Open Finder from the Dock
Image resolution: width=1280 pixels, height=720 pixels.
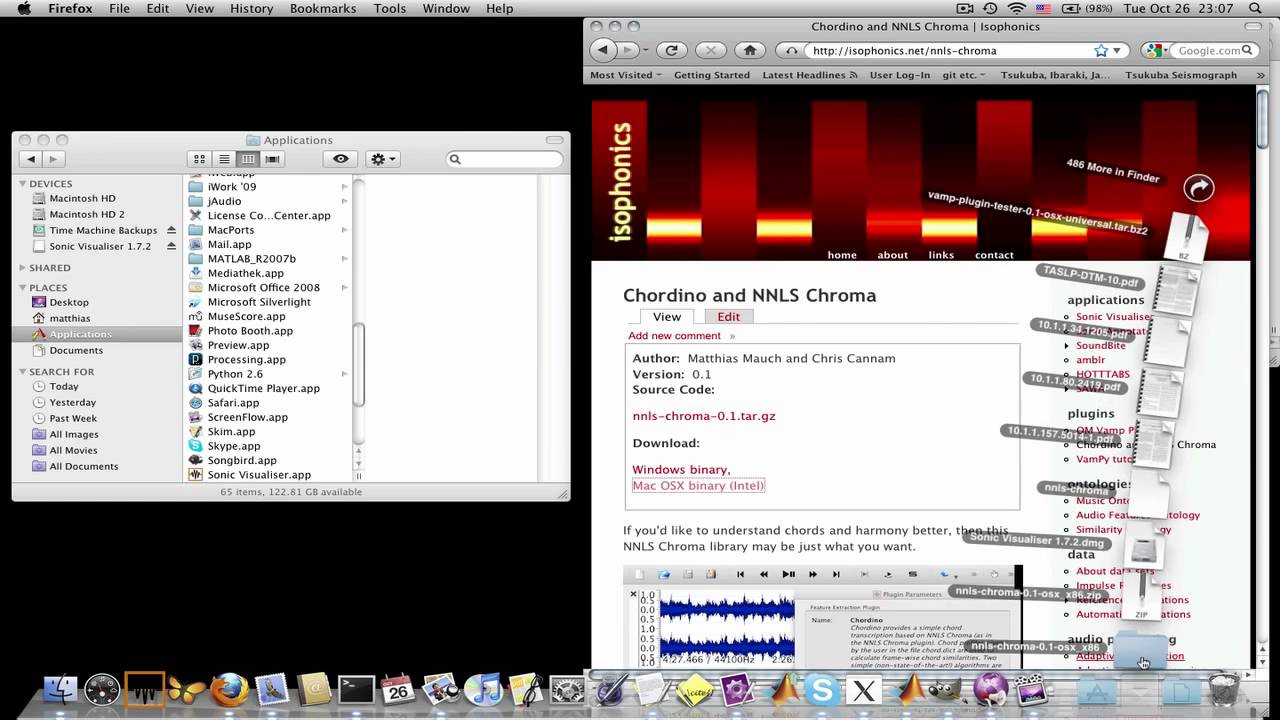[60, 690]
